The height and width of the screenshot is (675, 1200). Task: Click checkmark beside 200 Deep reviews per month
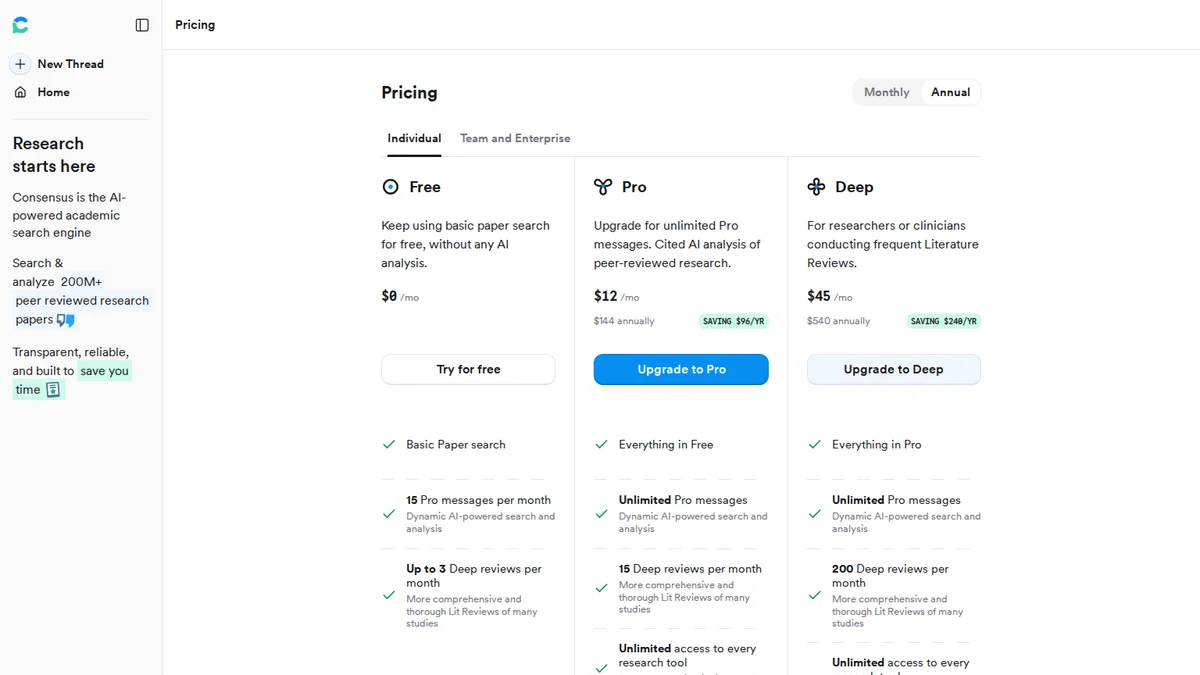(814, 595)
